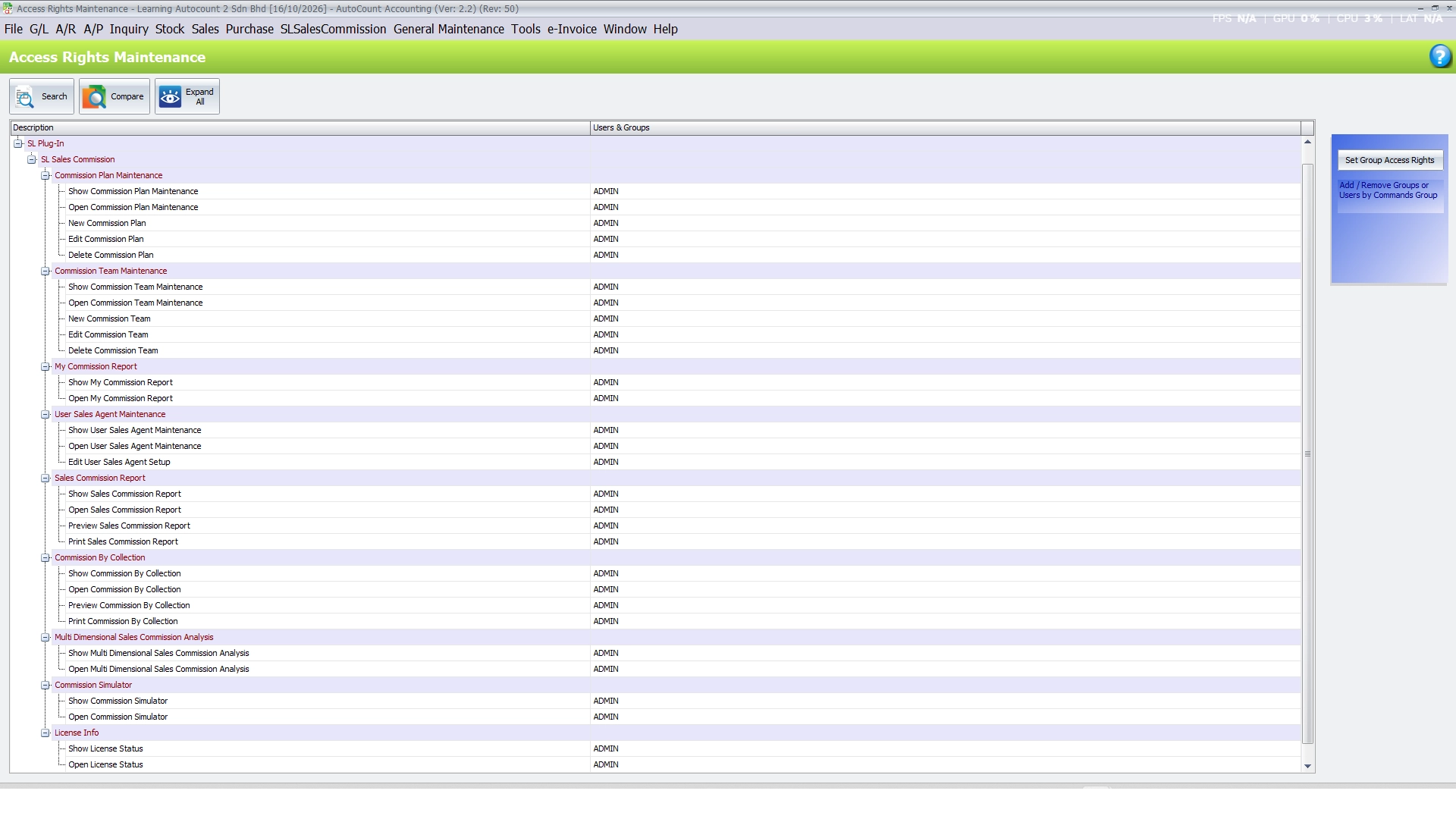
Task: Click Add / Remove Groups or Users link
Action: tap(1388, 190)
